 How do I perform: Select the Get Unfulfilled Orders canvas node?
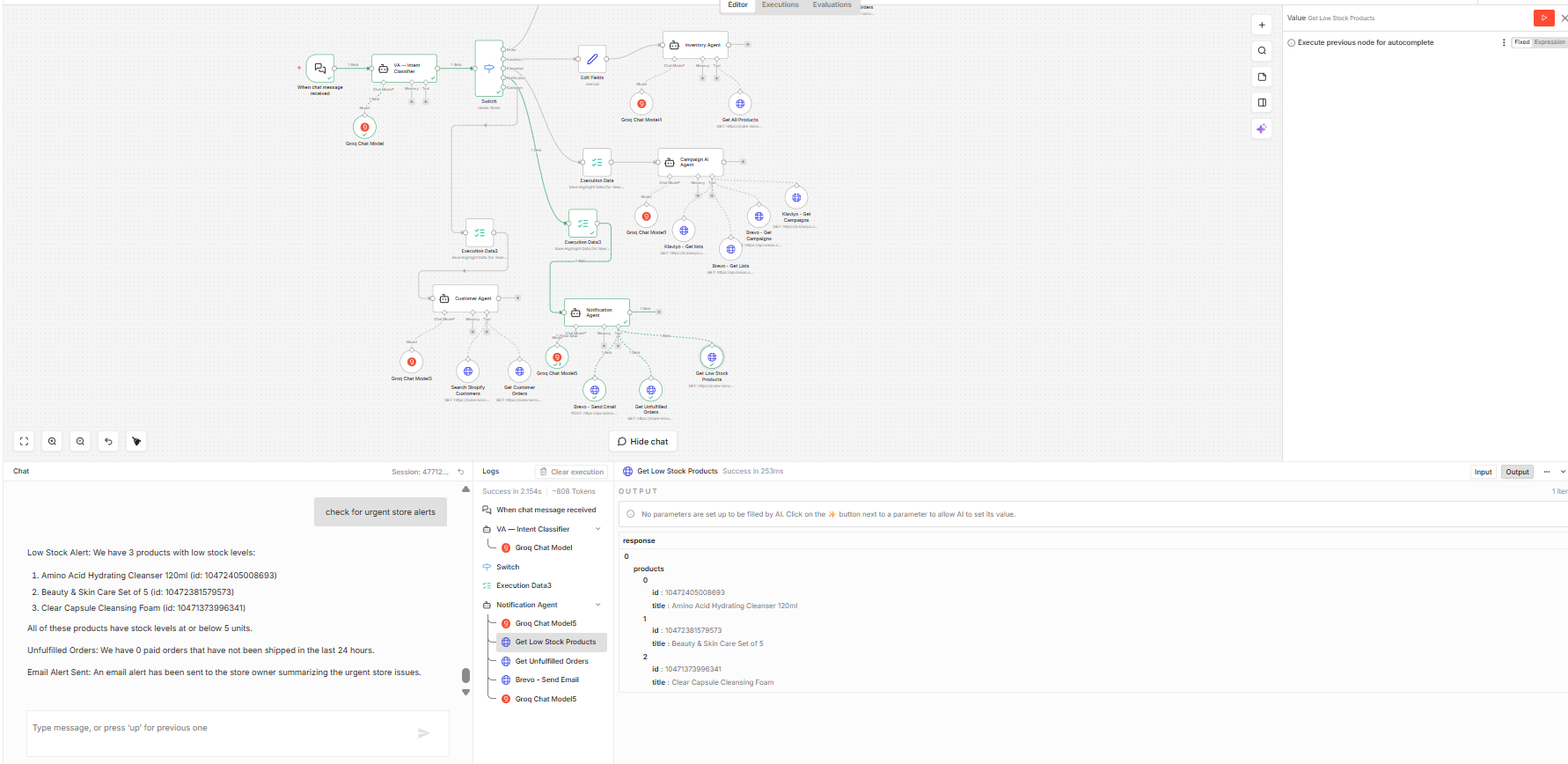click(x=651, y=390)
